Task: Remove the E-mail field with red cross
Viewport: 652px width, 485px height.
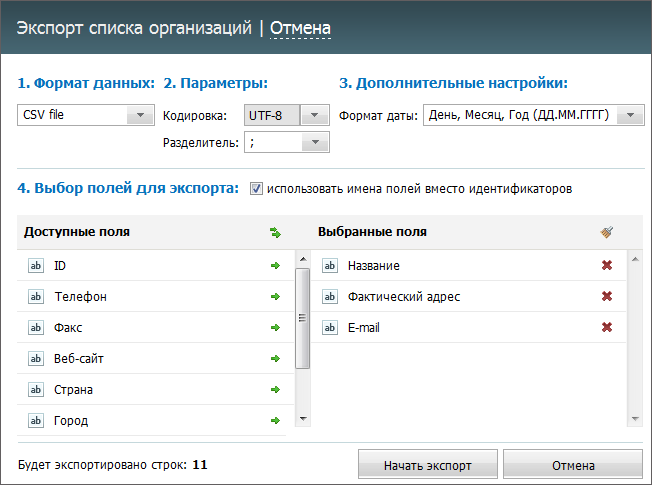Action: point(607,327)
